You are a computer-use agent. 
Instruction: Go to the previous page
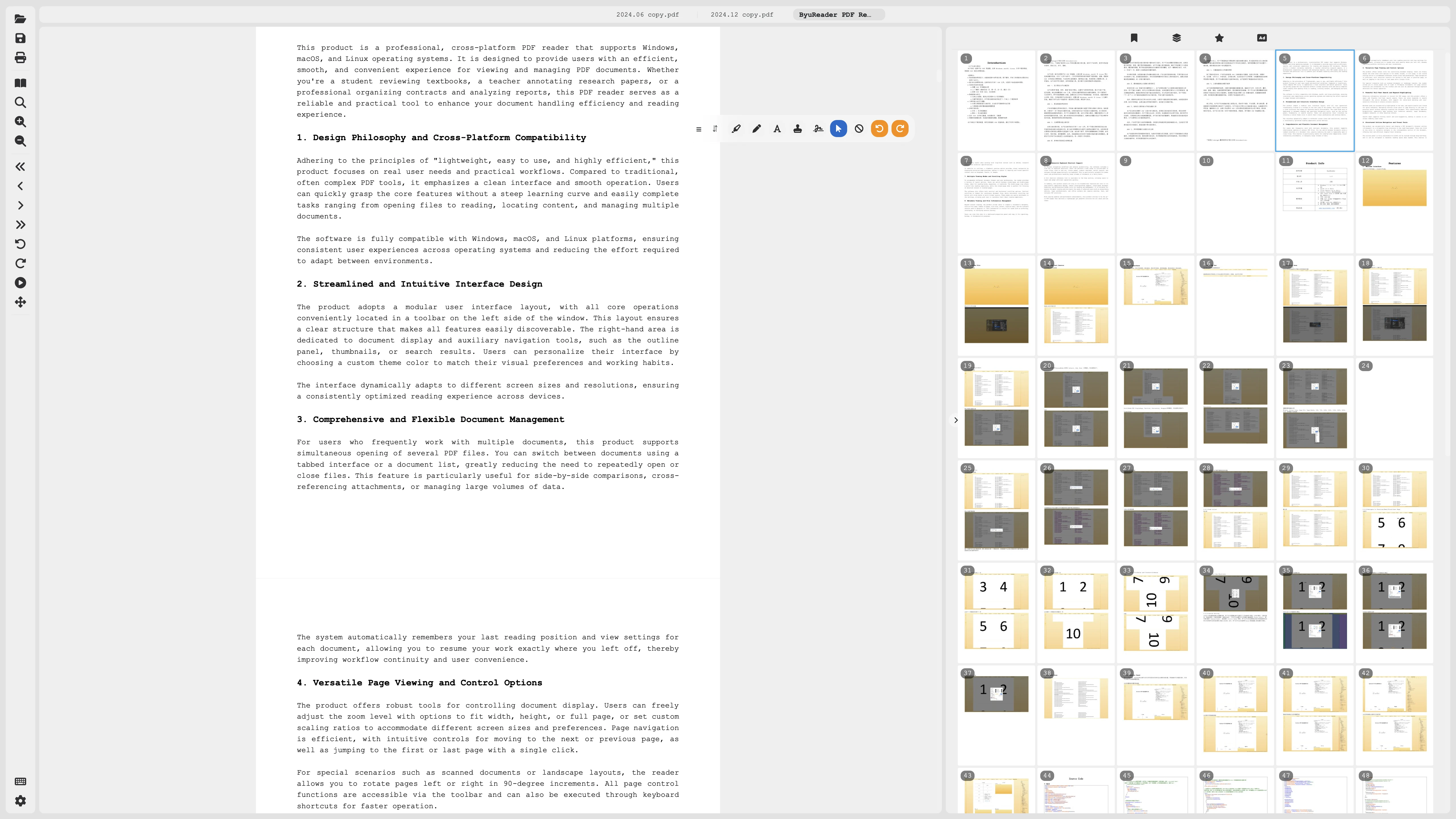tap(20, 186)
